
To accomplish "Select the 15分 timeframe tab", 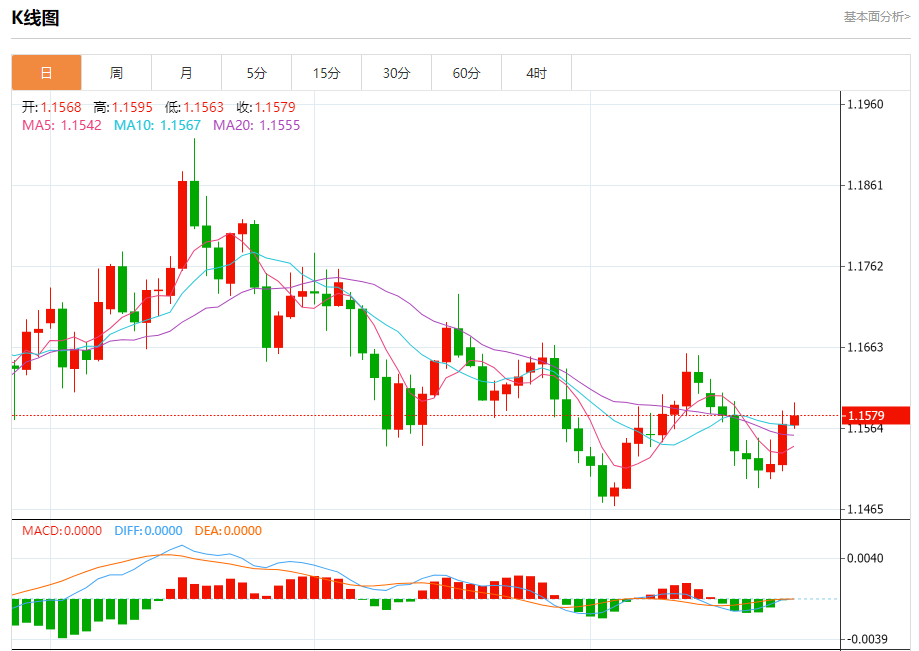I will click(326, 73).
